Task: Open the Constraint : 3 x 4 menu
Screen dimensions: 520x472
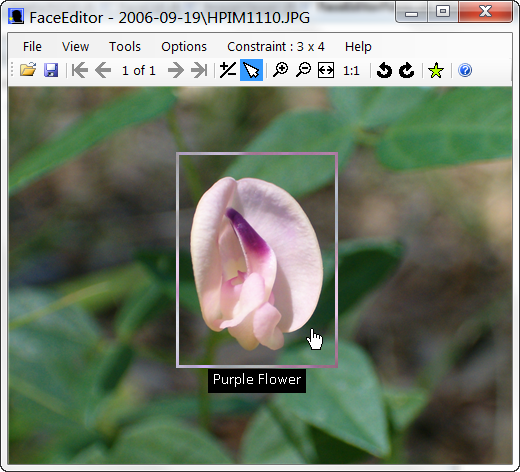Action: 276,46
